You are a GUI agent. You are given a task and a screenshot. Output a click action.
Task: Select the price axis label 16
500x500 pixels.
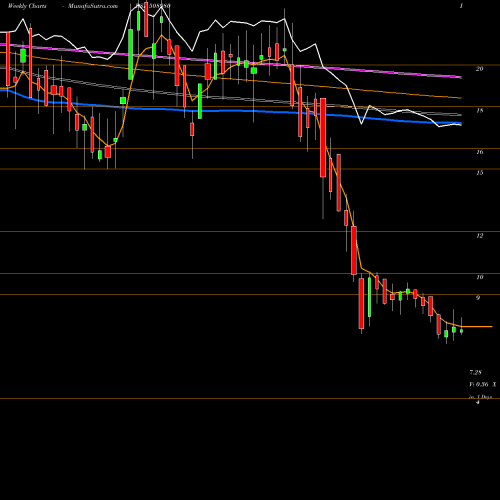[479, 152]
